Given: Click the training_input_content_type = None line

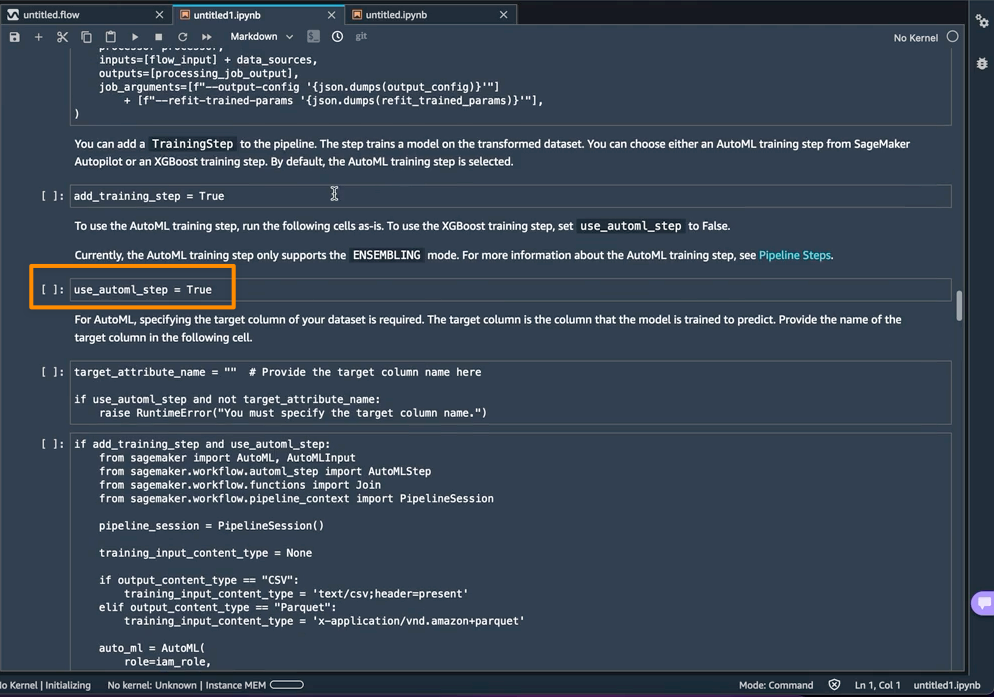Looking at the screenshot, I should pos(205,553).
